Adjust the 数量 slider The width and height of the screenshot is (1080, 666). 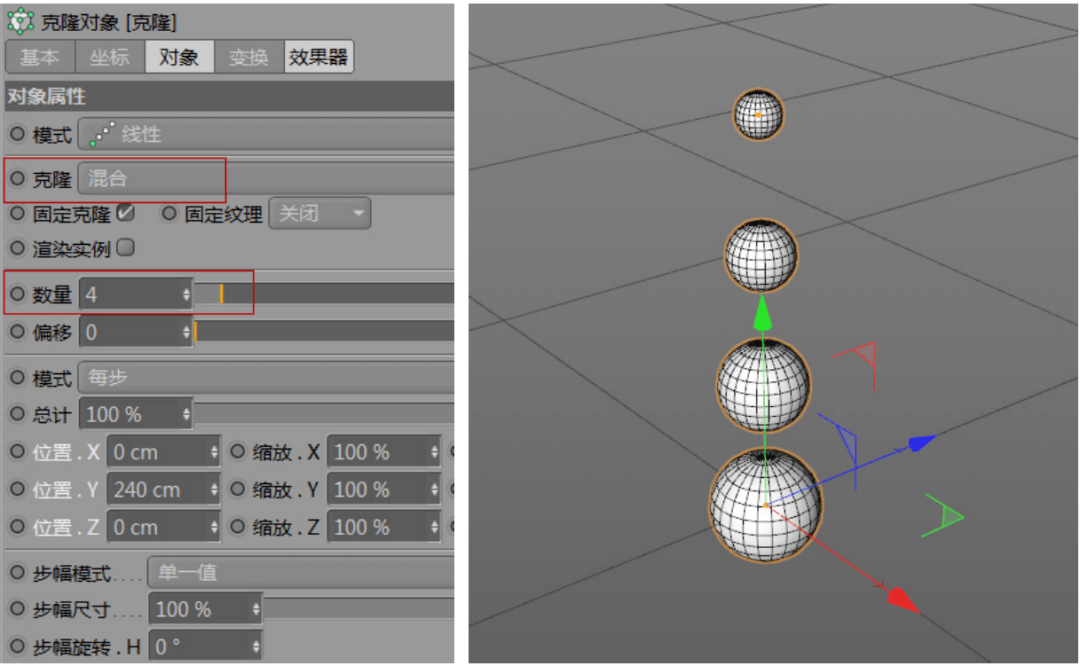tap(324, 294)
